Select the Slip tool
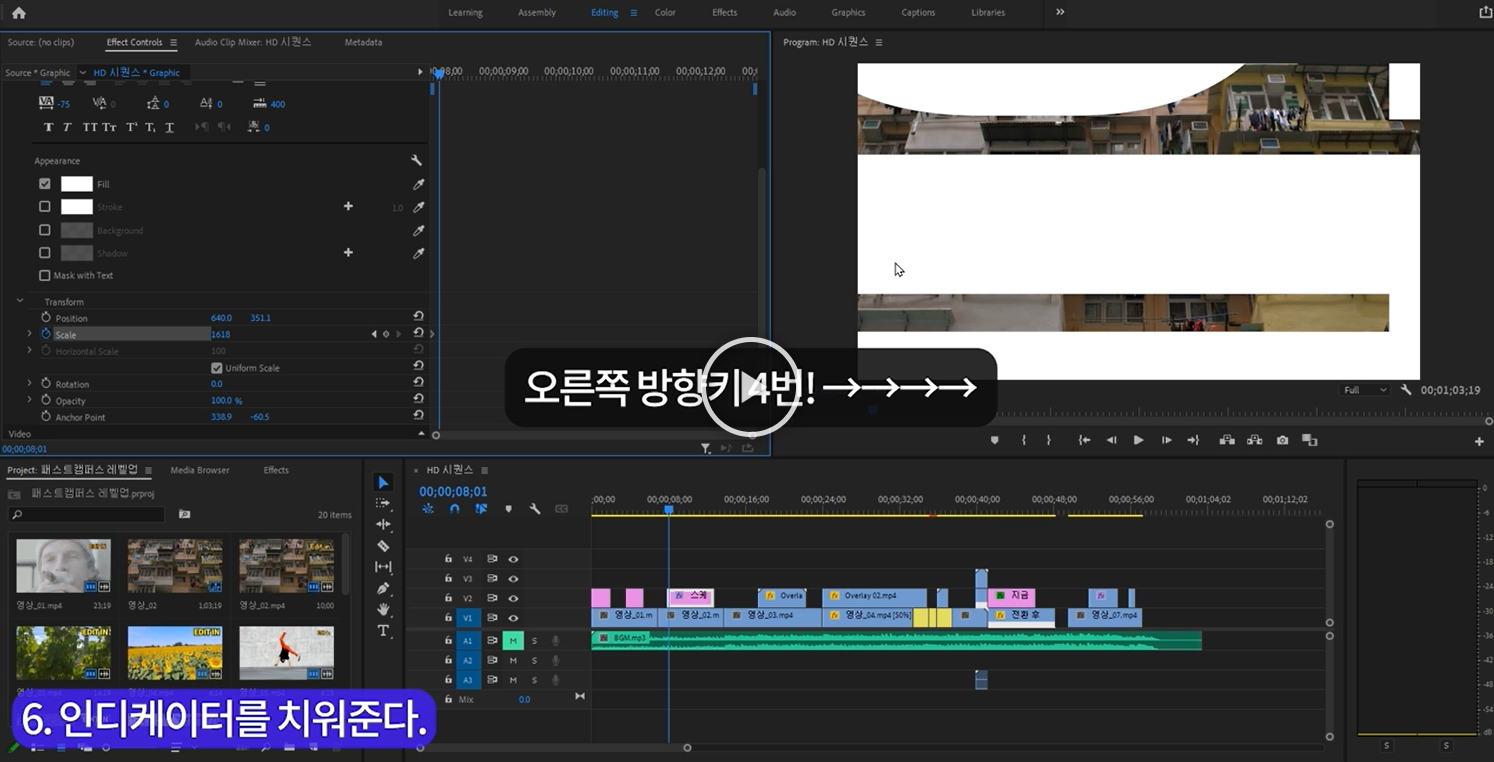The width and height of the screenshot is (1494, 762). point(383,567)
